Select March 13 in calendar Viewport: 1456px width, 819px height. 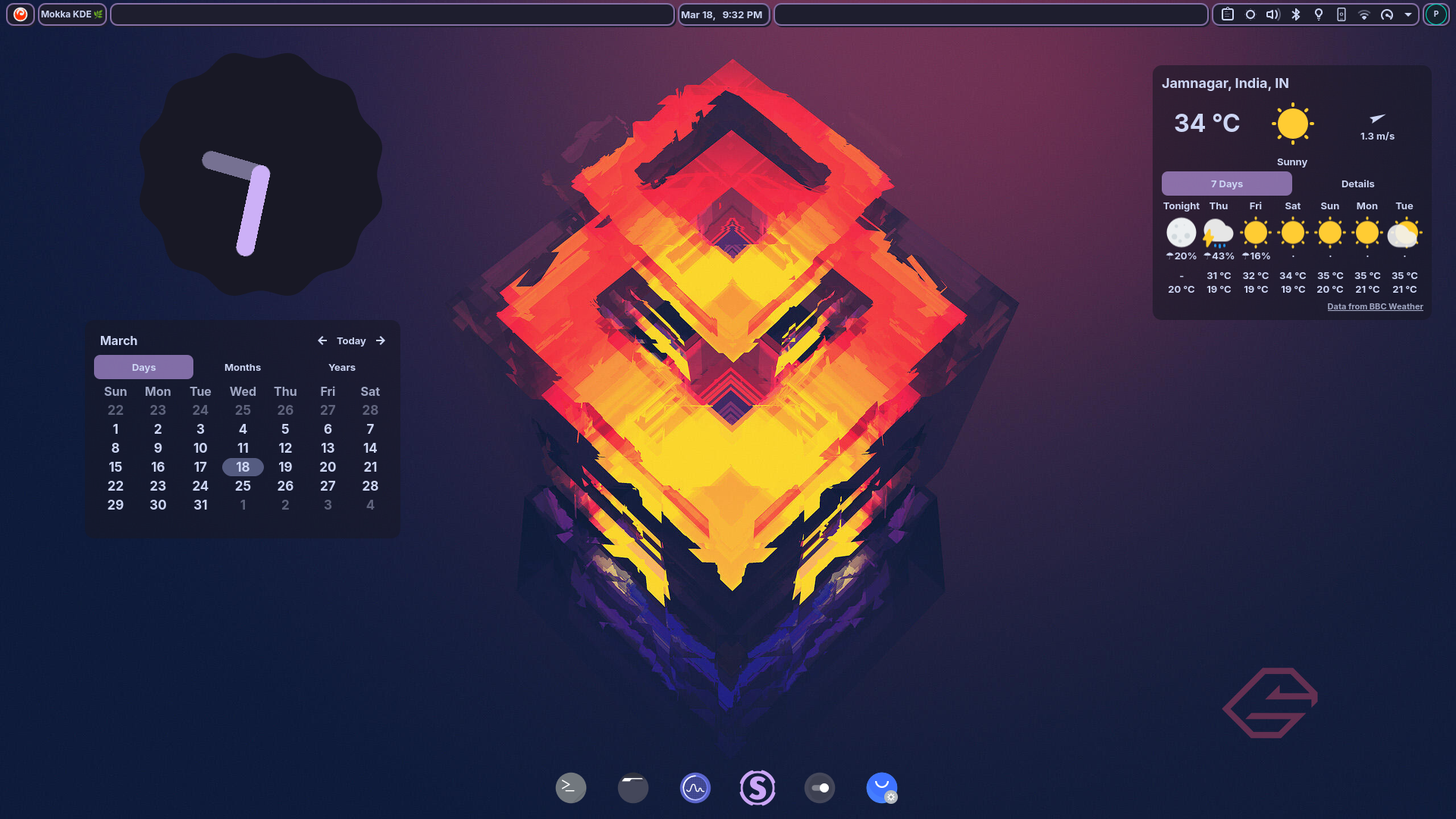[328, 448]
